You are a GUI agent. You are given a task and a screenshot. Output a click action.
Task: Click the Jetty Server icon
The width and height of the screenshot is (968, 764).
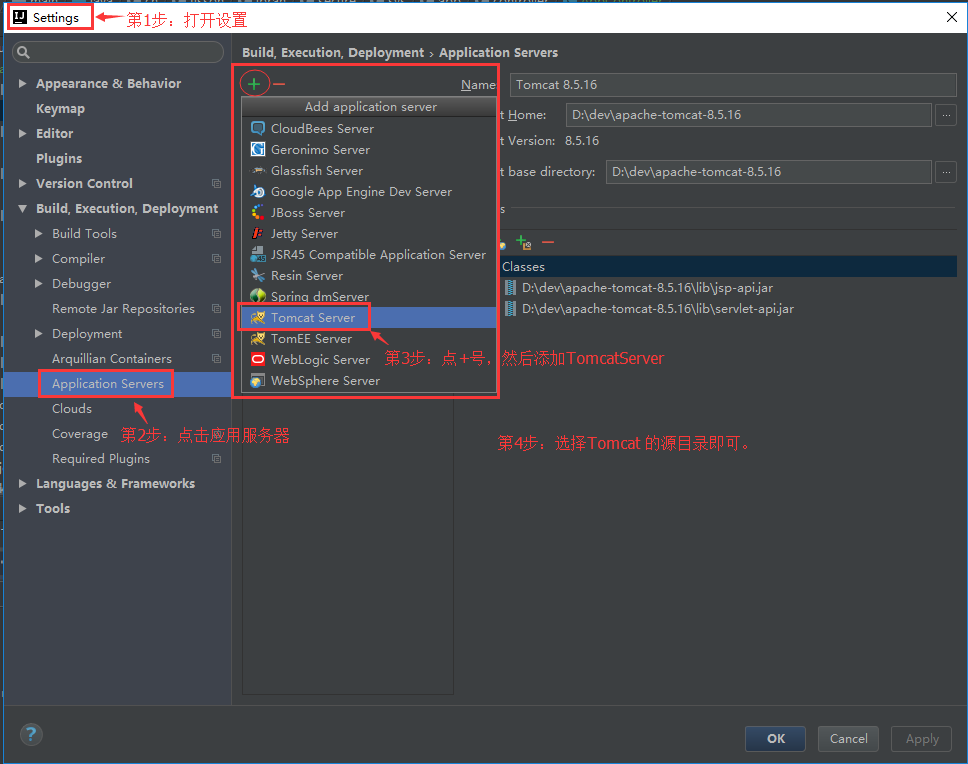pos(257,233)
